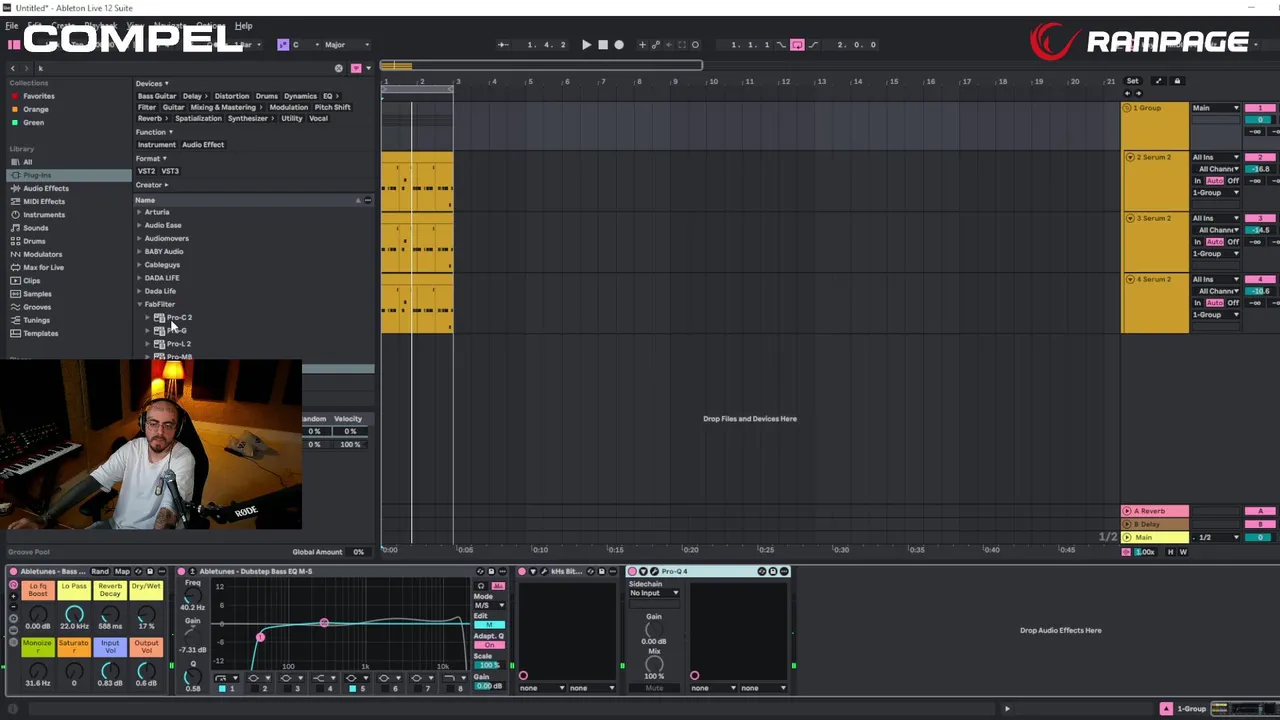Image resolution: width=1280 pixels, height=720 pixels.
Task: Arm arrangement recording with Record button
Action: (619, 45)
